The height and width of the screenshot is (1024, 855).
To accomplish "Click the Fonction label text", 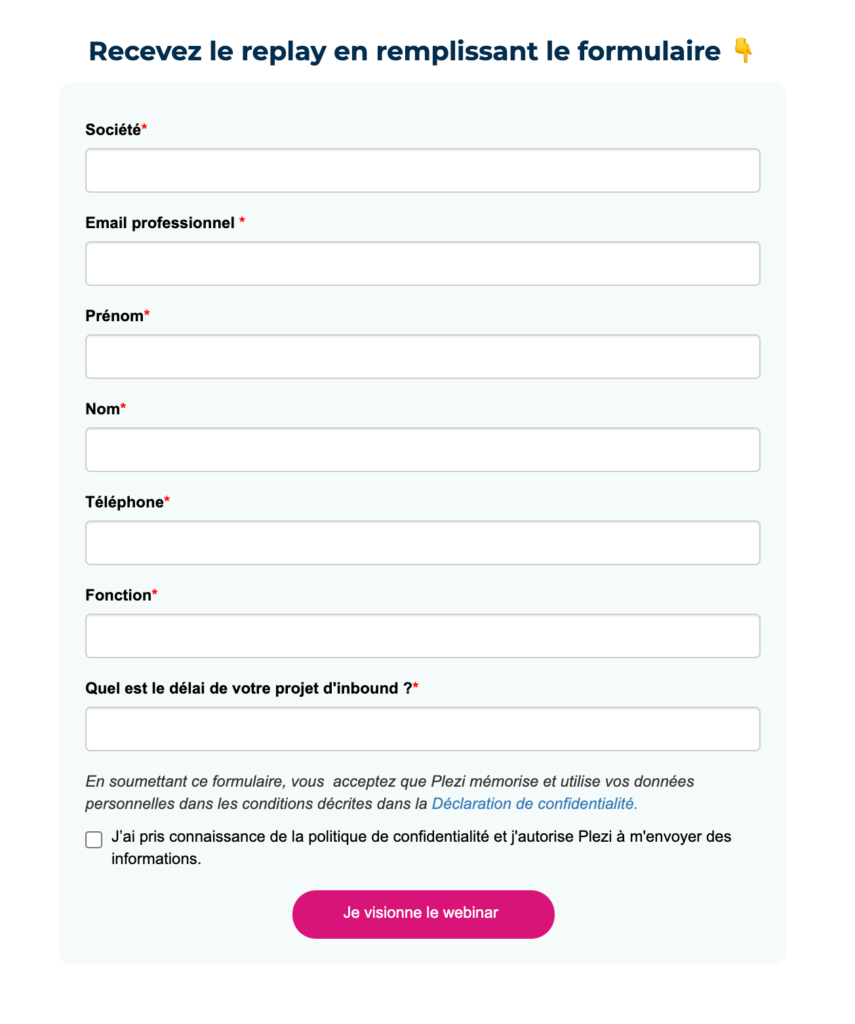I will [x=115, y=594].
